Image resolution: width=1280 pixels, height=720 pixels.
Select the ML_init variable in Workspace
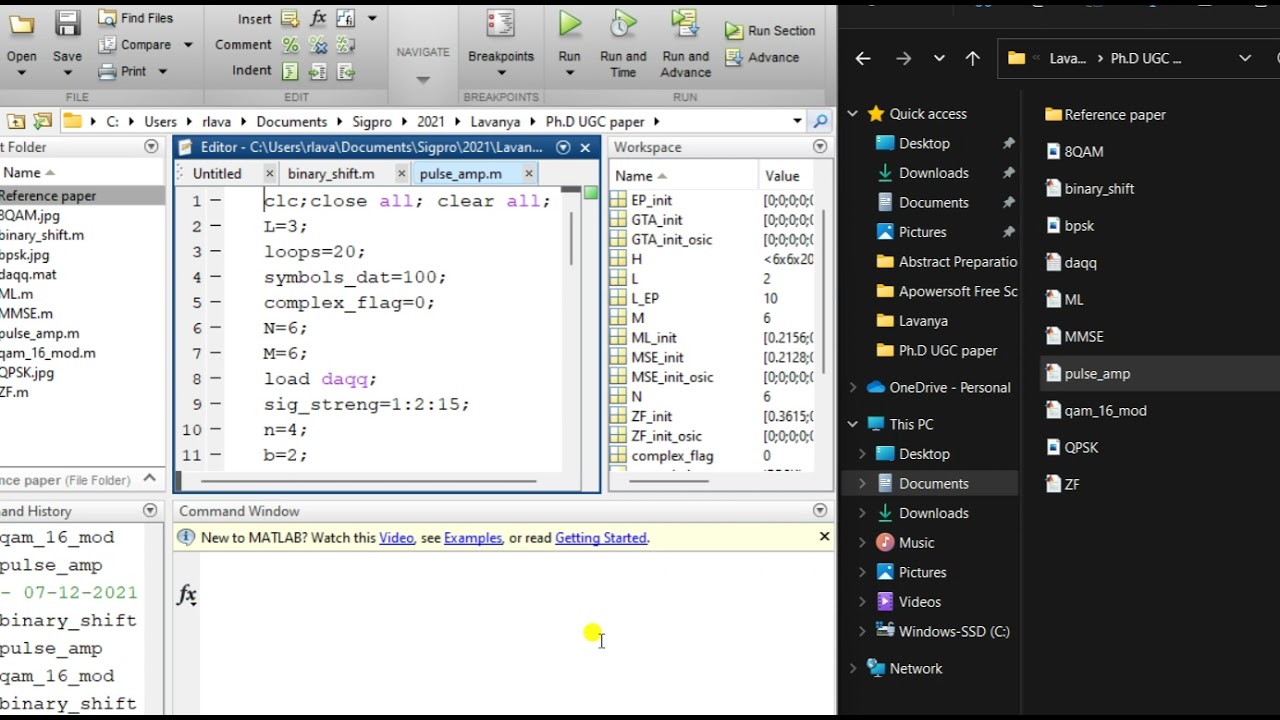pyautogui.click(x=654, y=338)
